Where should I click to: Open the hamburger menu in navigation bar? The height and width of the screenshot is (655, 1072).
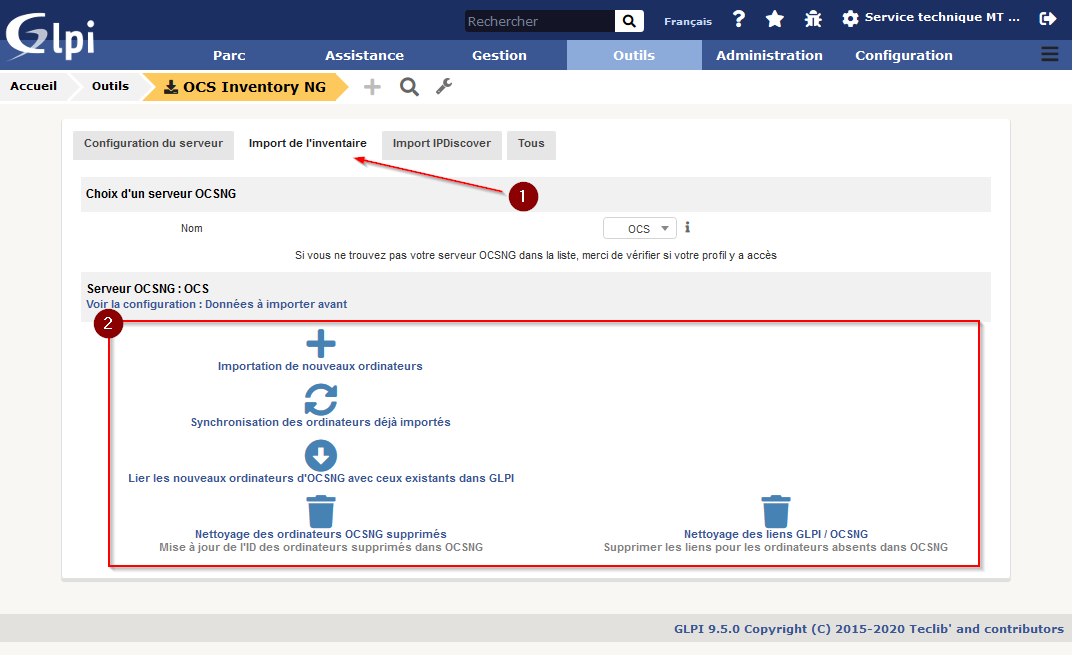(x=1049, y=55)
